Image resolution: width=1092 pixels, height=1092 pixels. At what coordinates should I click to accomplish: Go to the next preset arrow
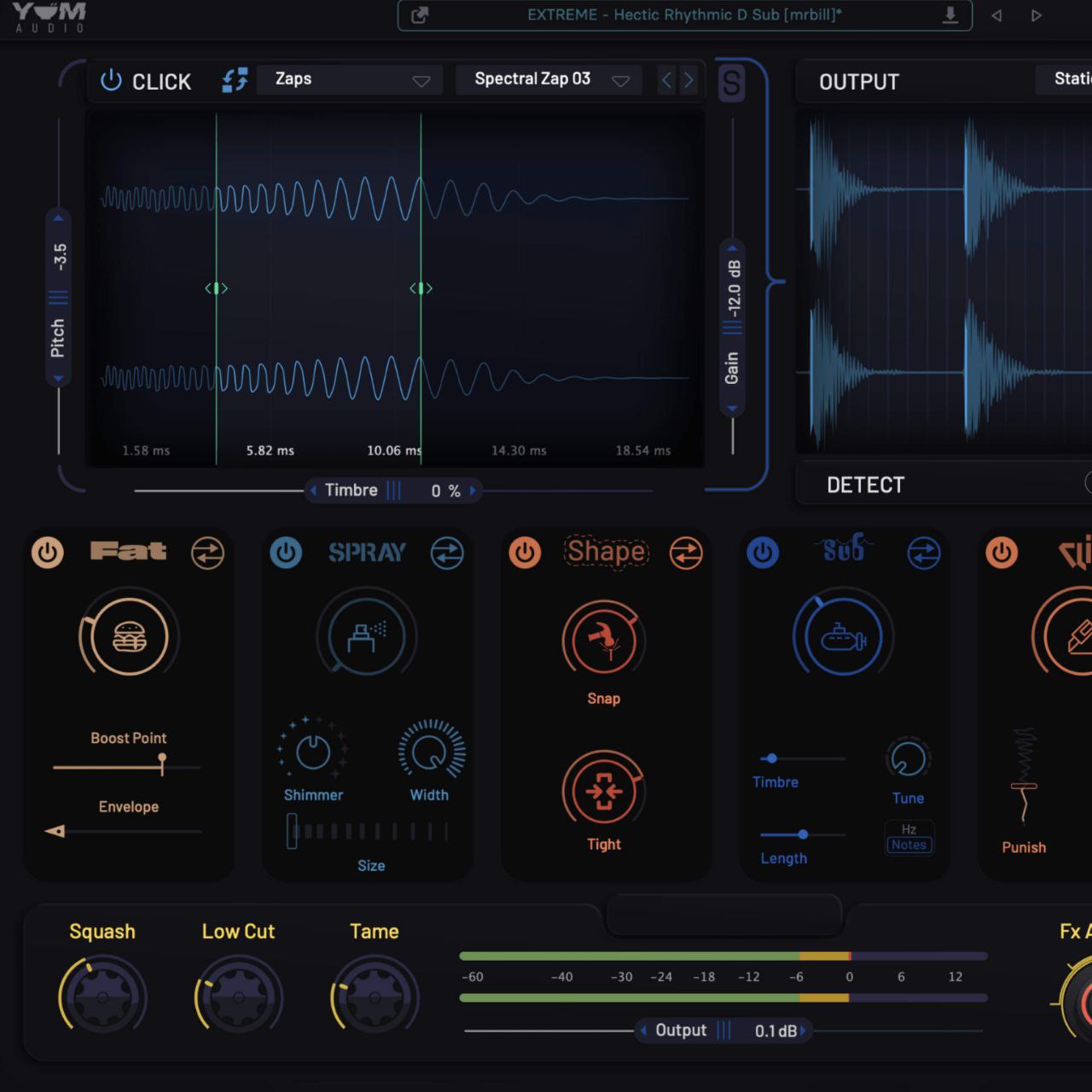coord(1036,15)
